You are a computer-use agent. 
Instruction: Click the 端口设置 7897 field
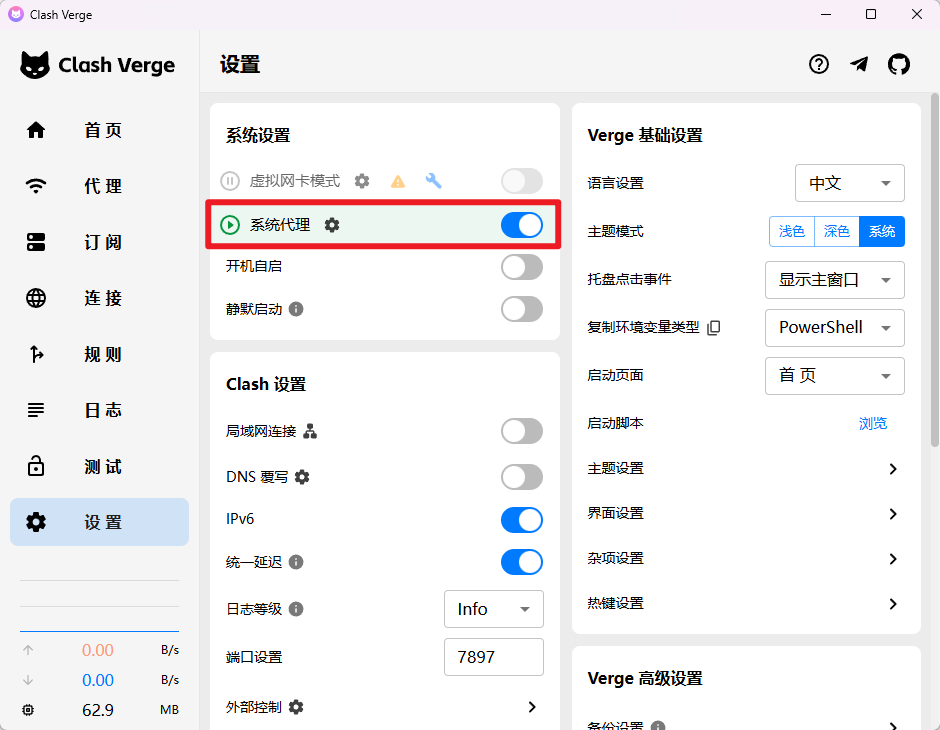pyautogui.click(x=493, y=657)
